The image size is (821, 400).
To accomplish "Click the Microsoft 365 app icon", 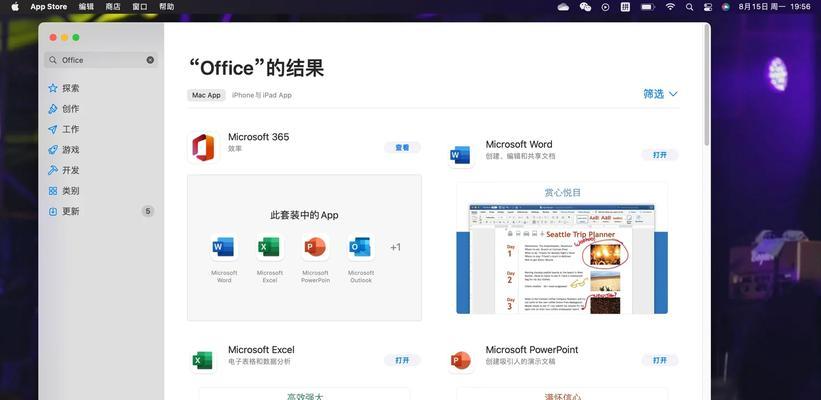I will click(x=203, y=148).
